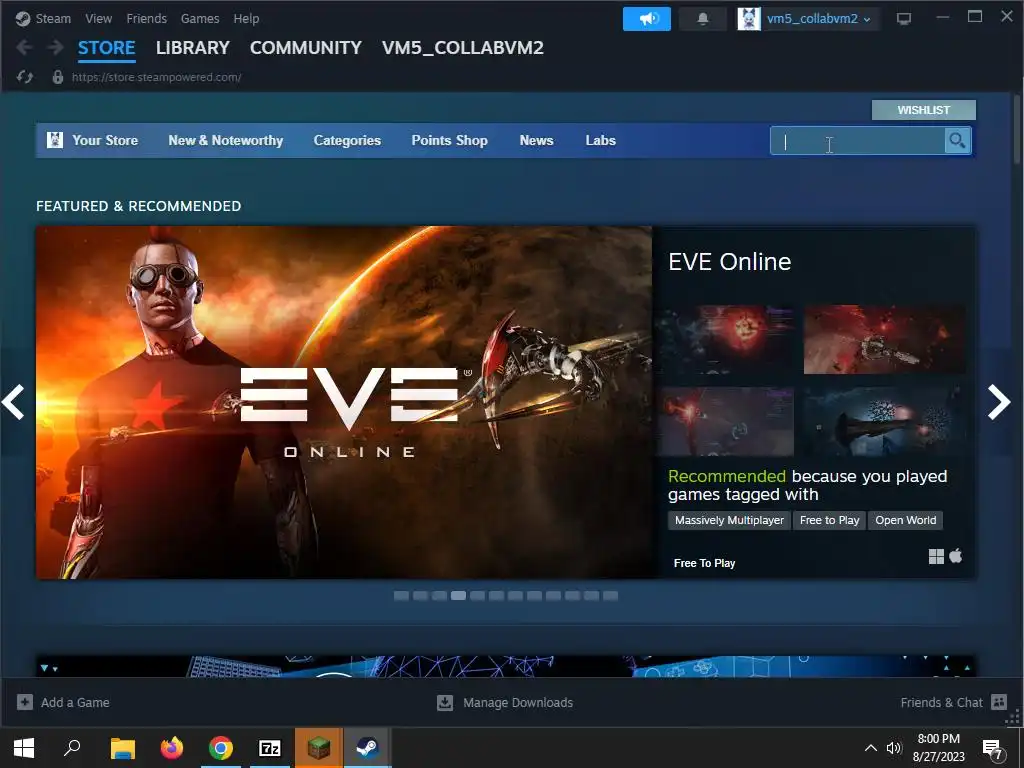Switch to Big Picture mode monitor icon
This screenshot has width=1024, height=768.
click(x=904, y=19)
